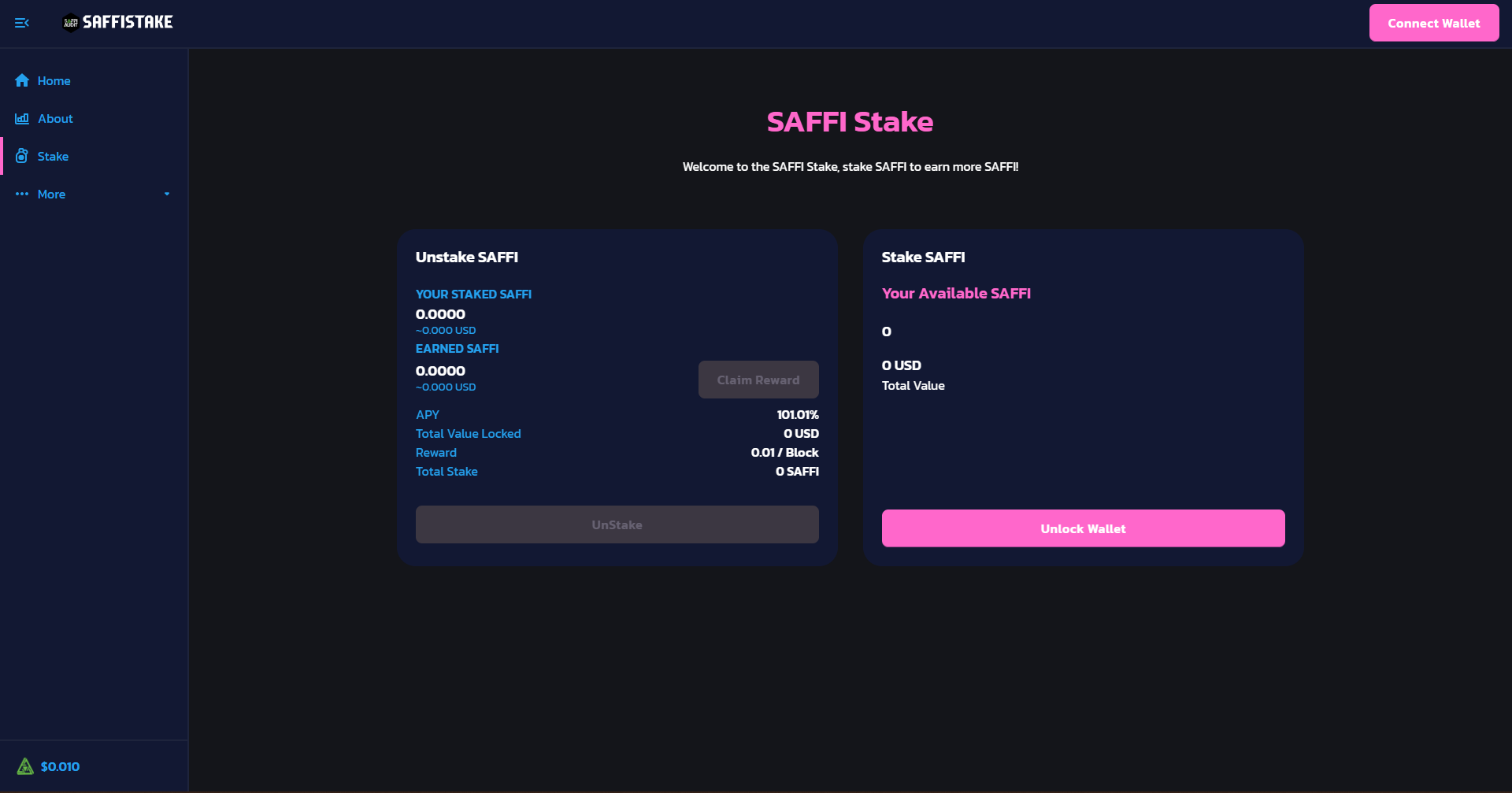Click the Your Available SAFFI label
Image resolution: width=1512 pixels, height=793 pixels.
(956, 293)
